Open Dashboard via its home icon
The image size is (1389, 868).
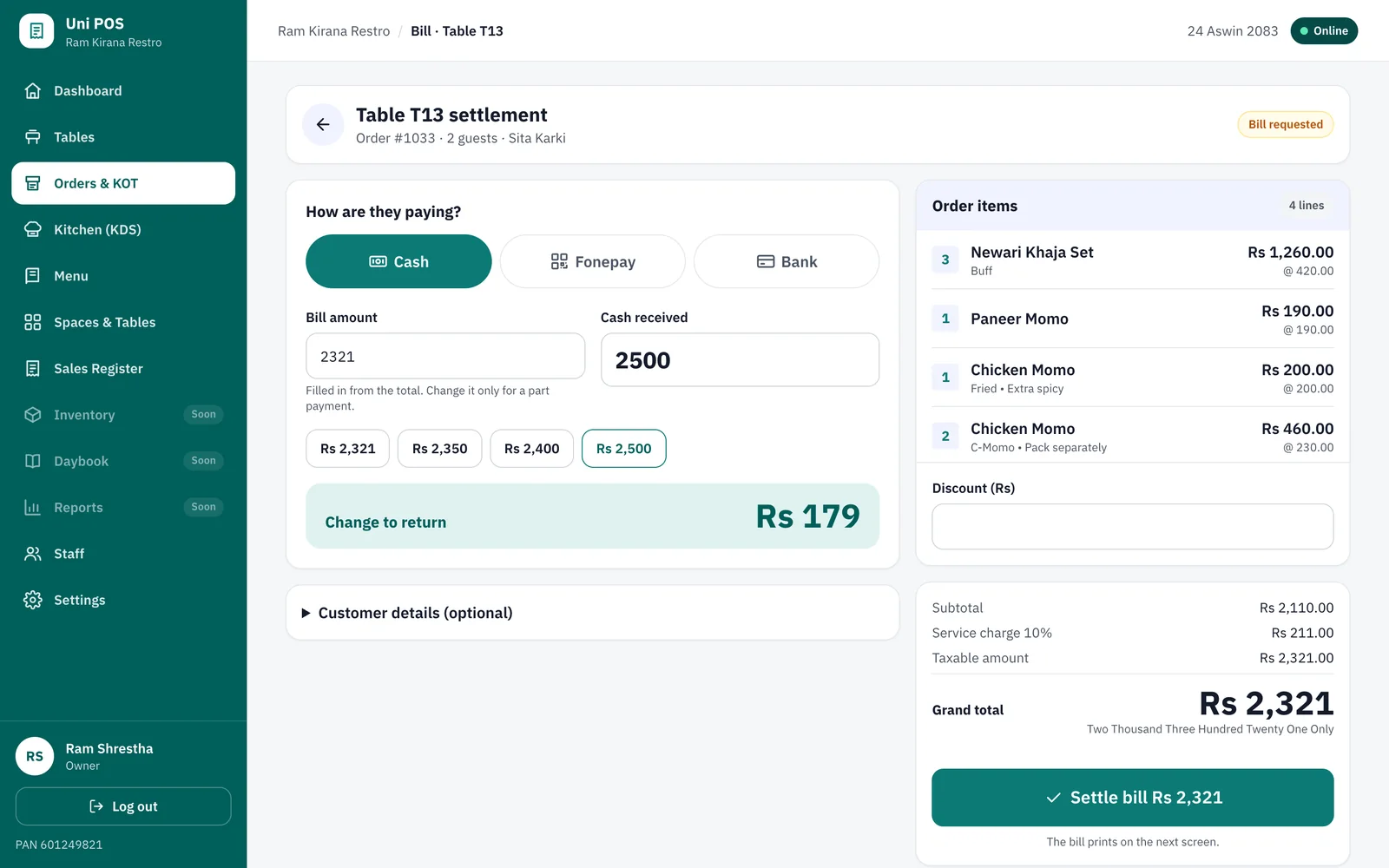pyautogui.click(x=33, y=91)
